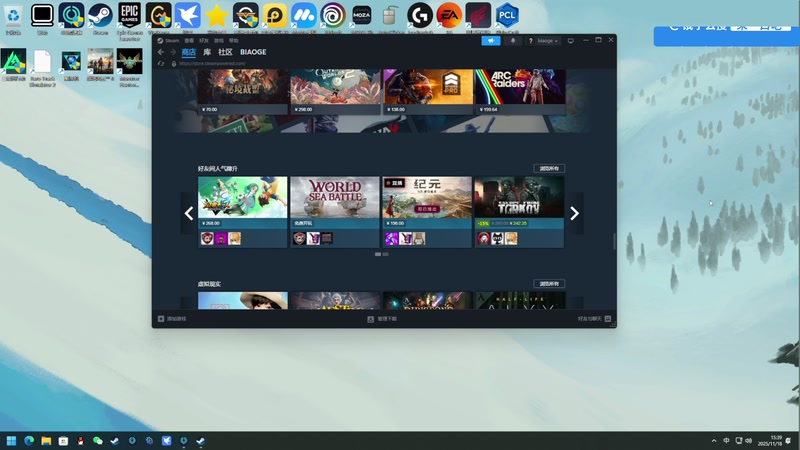Click 浏览所有 beside 好友间人气飙升

(x=549, y=168)
